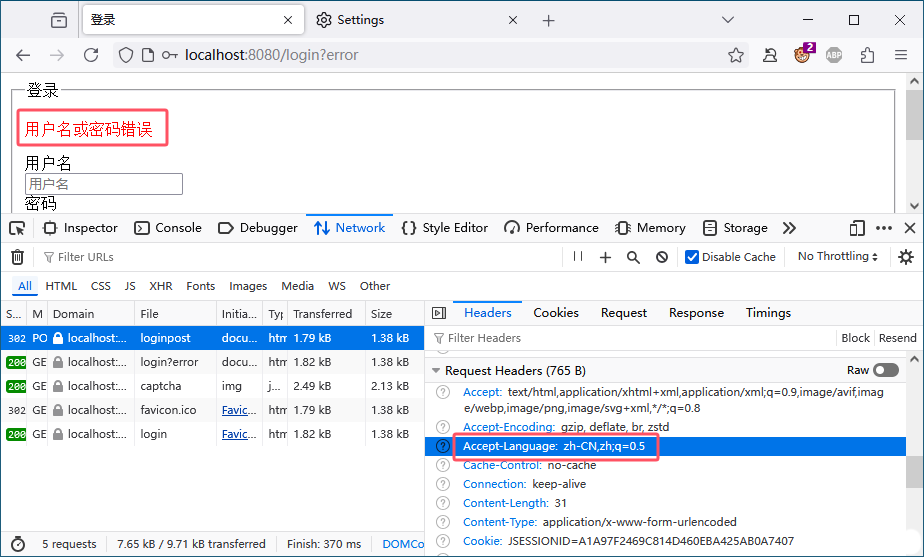Sort by Transferred column header

click(326, 314)
